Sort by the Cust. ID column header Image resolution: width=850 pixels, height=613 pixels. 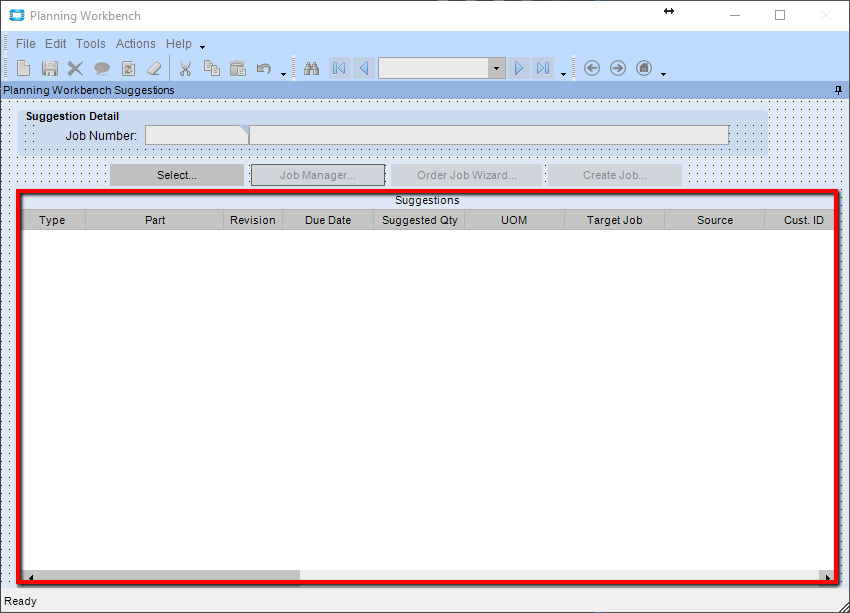800,220
